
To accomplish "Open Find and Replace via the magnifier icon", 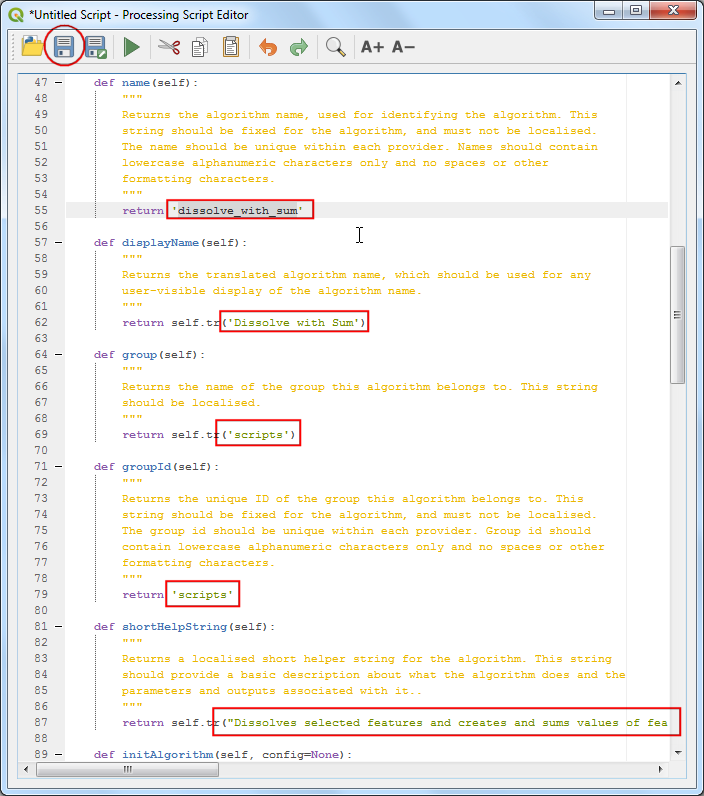I will [336, 47].
